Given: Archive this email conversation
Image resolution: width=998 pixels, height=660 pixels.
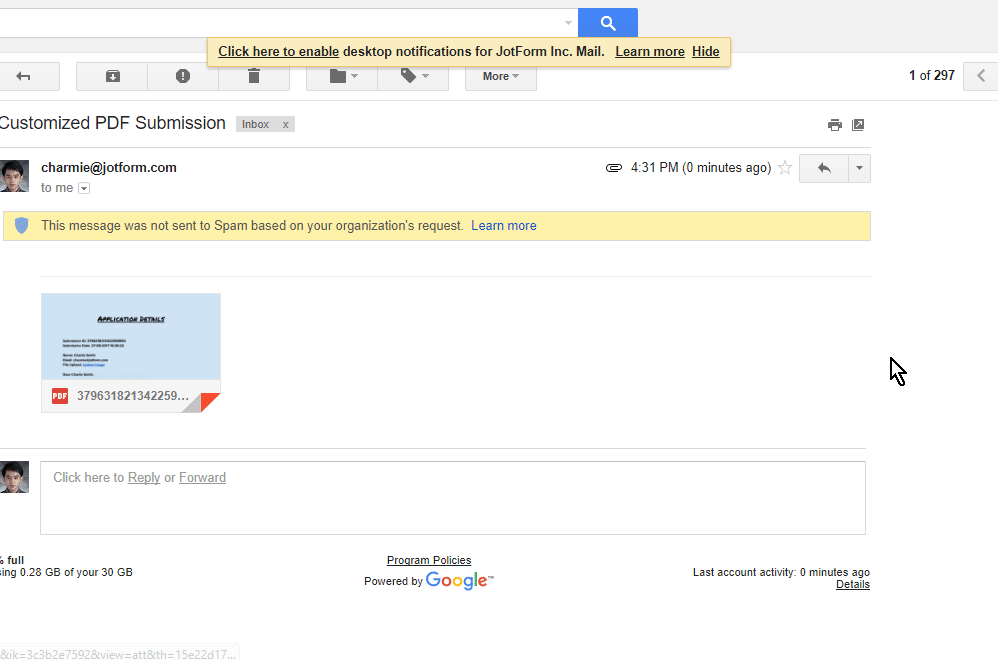Looking at the screenshot, I should point(112,76).
